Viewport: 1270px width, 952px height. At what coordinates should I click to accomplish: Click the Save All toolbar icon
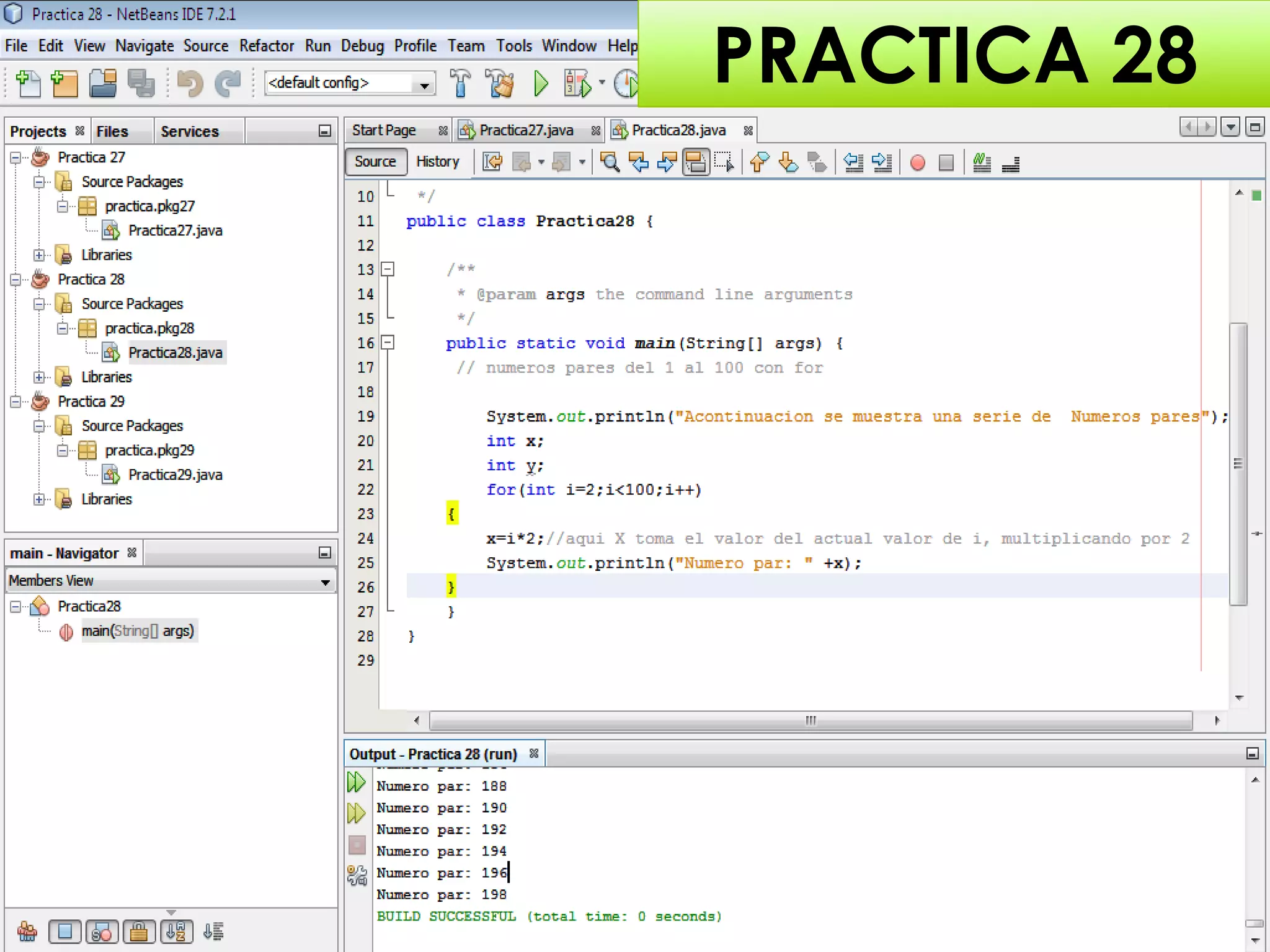(141, 84)
